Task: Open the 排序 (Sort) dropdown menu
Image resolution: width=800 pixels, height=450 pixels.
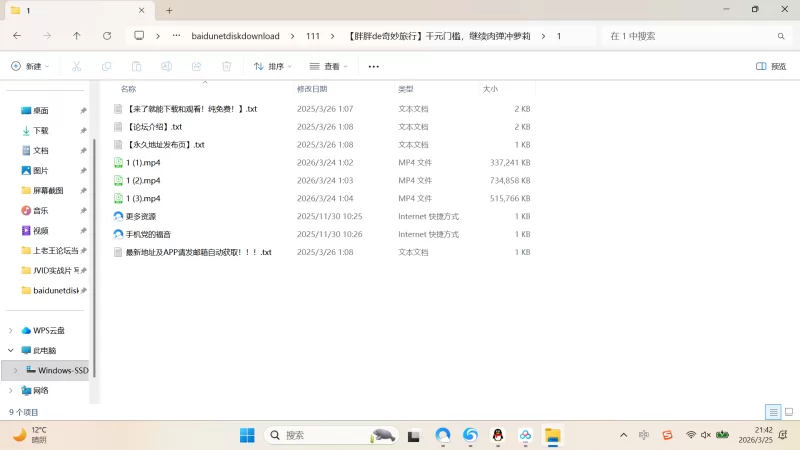Action: click(272, 66)
